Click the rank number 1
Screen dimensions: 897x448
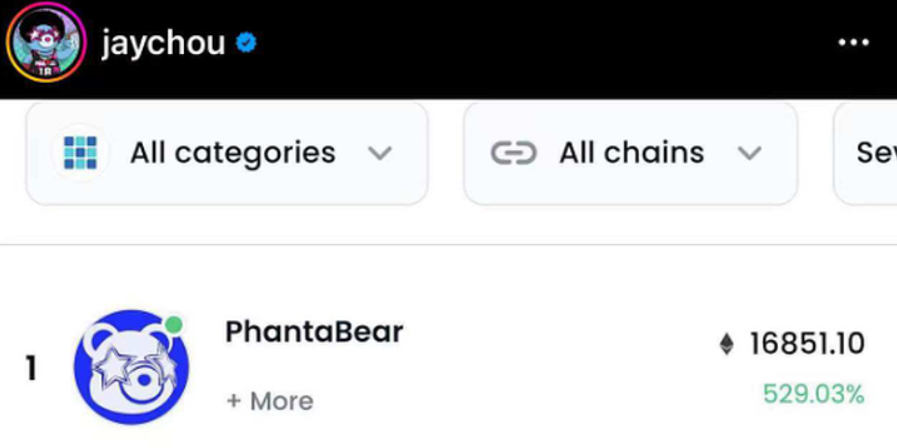click(x=31, y=369)
